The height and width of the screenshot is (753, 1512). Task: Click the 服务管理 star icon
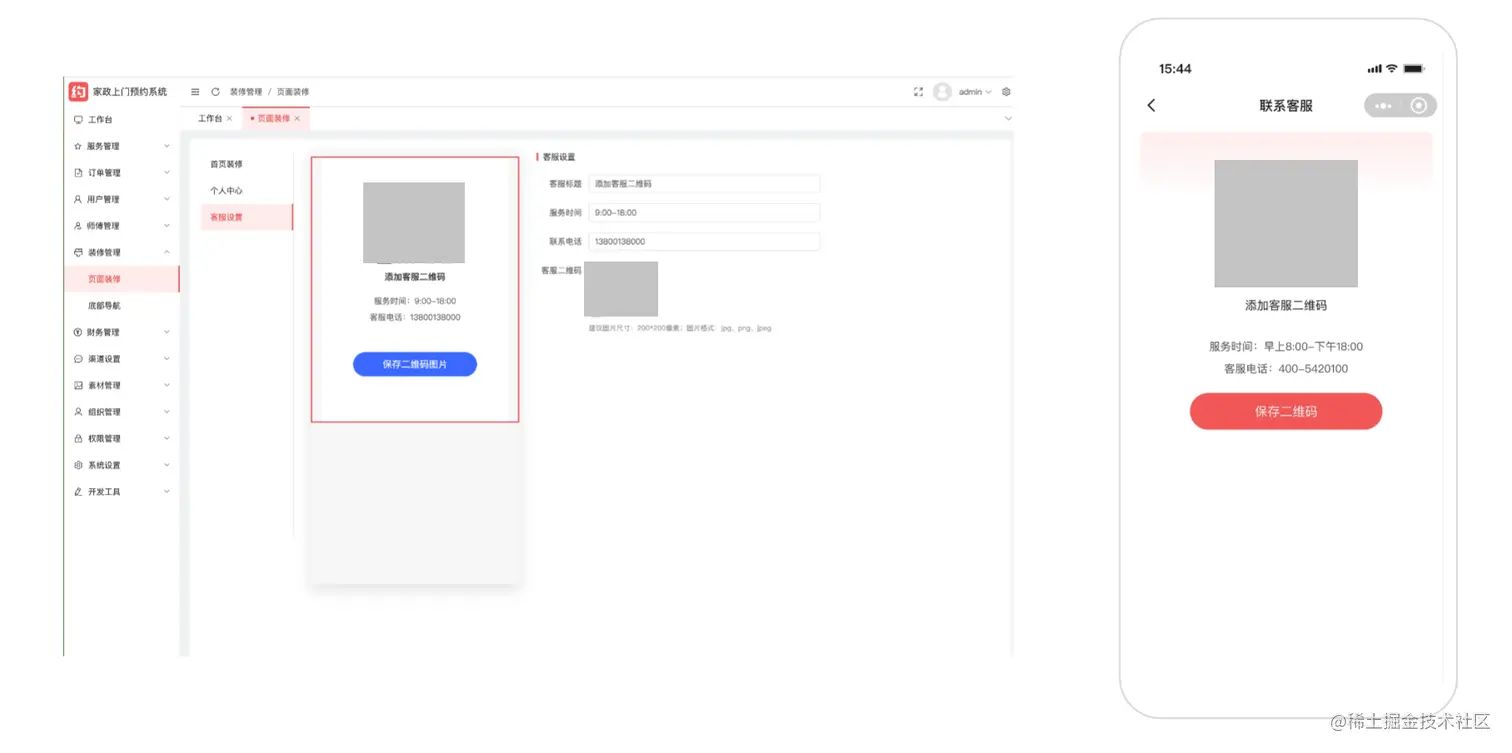pyautogui.click(x=78, y=146)
